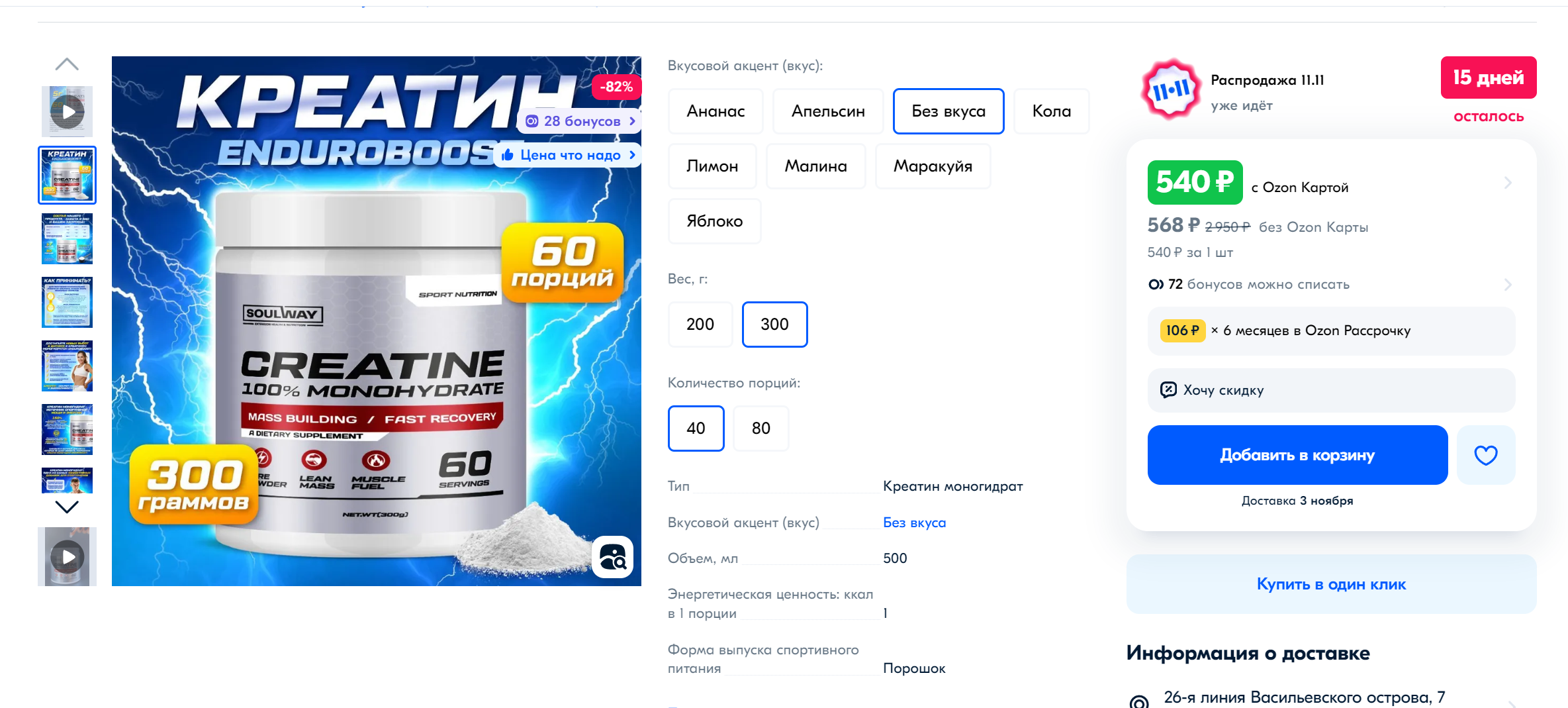The width and height of the screenshot is (1568, 708).
Task: Click Купить в один клик
Action: pos(1331,584)
